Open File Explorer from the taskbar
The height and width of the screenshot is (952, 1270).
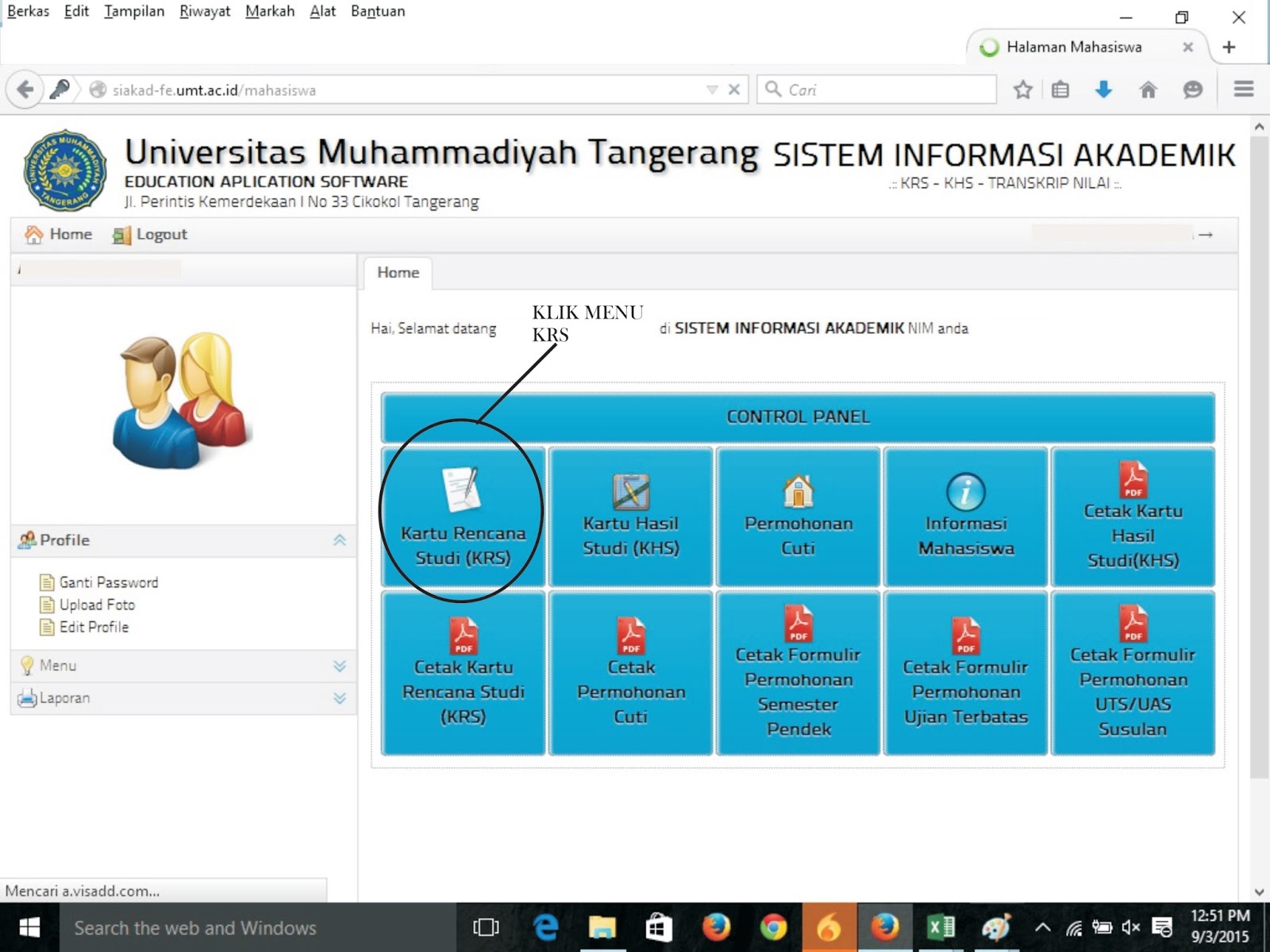click(x=602, y=927)
